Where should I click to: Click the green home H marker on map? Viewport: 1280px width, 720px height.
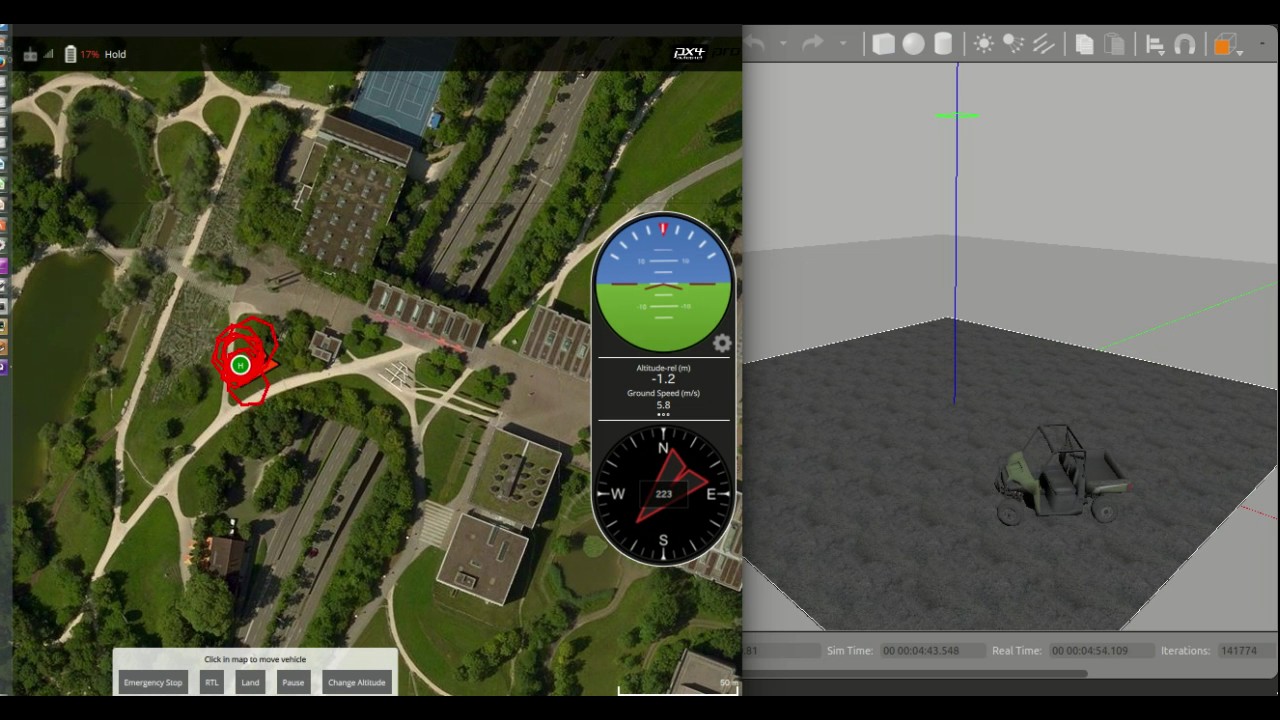[x=240, y=366]
